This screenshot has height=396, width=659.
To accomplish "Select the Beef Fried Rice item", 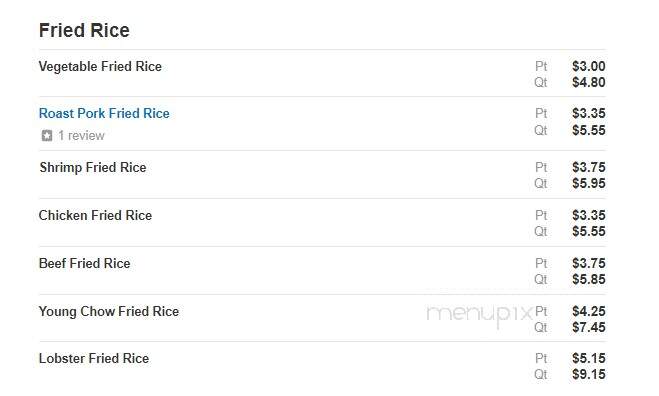I will pos(84,263).
